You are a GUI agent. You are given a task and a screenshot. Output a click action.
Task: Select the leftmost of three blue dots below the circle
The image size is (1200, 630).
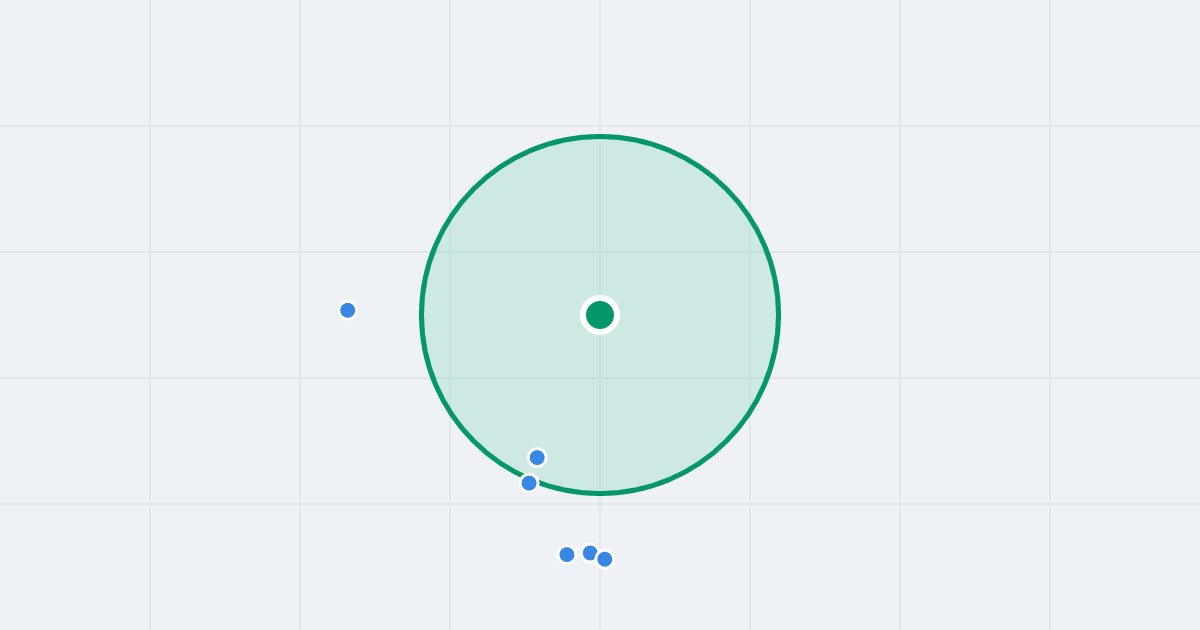click(567, 554)
